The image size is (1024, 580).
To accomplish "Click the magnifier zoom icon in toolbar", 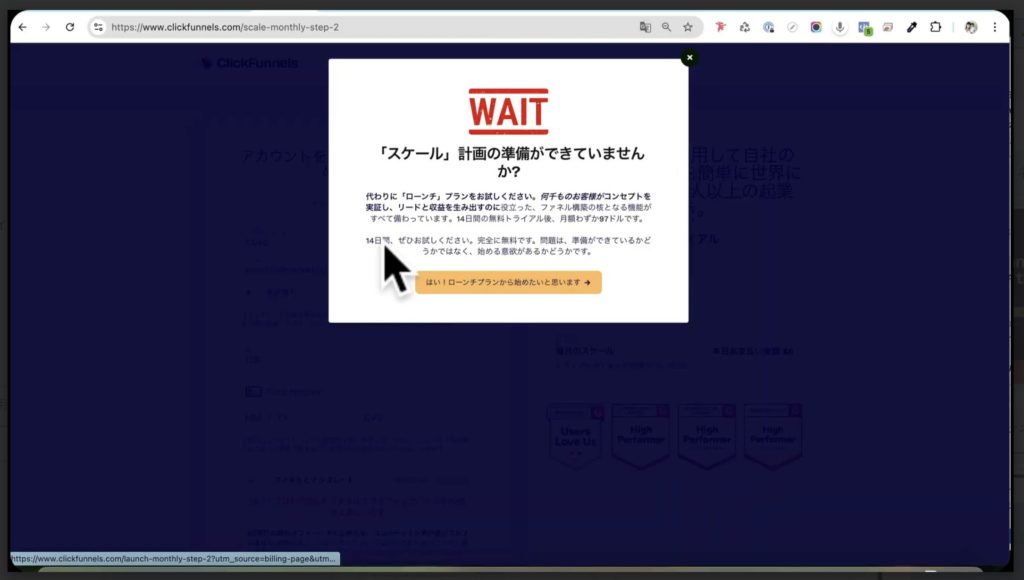I will [666, 27].
